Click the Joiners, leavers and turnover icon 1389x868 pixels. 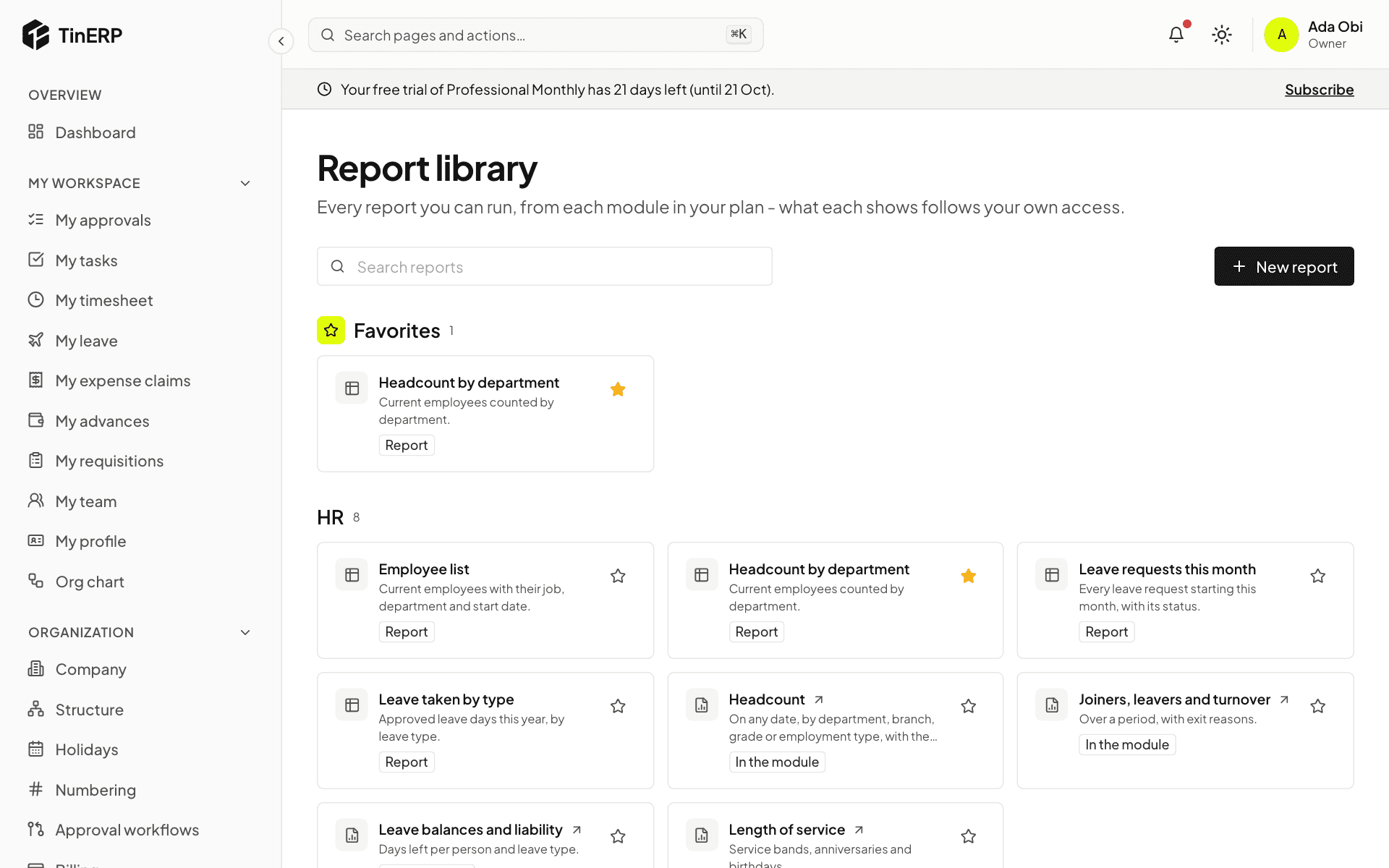click(x=1052, y=705)
